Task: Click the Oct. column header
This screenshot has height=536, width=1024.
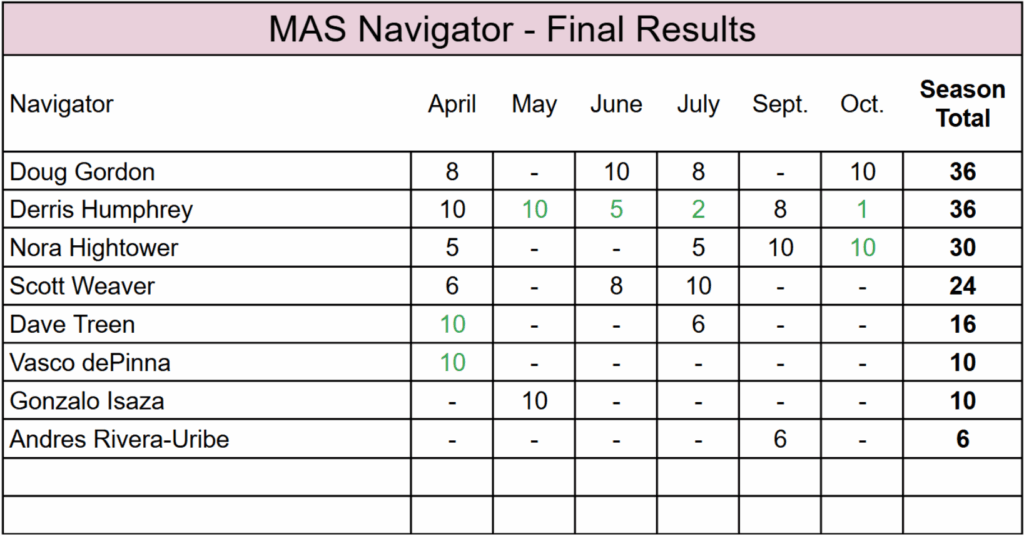Action: pos(862,104)
